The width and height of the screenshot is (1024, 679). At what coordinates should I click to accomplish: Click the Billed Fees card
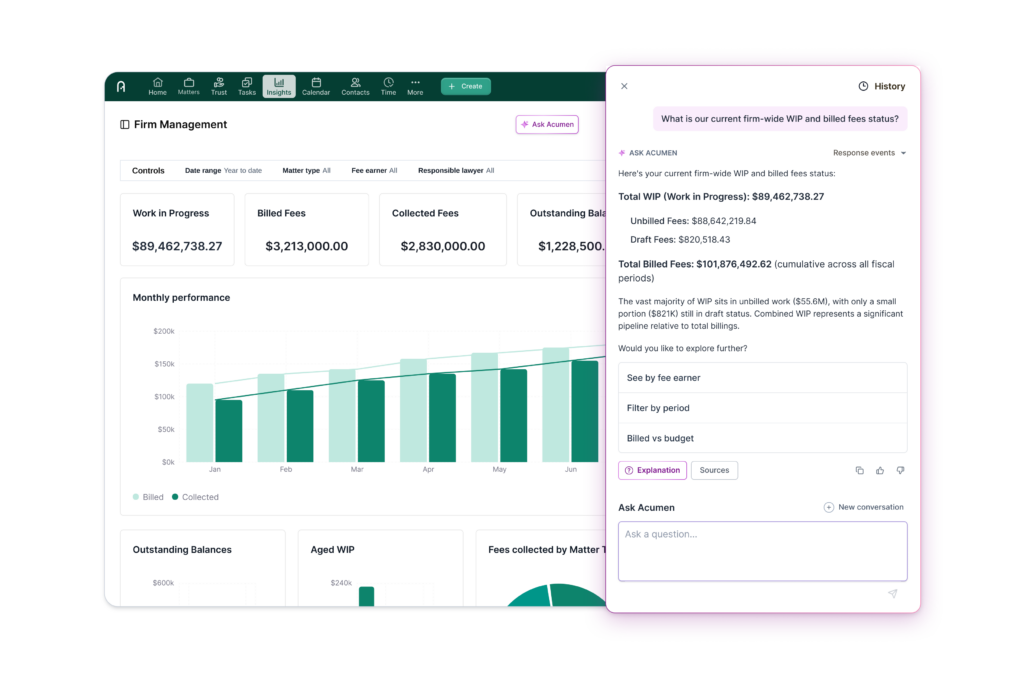click(306, 229)
